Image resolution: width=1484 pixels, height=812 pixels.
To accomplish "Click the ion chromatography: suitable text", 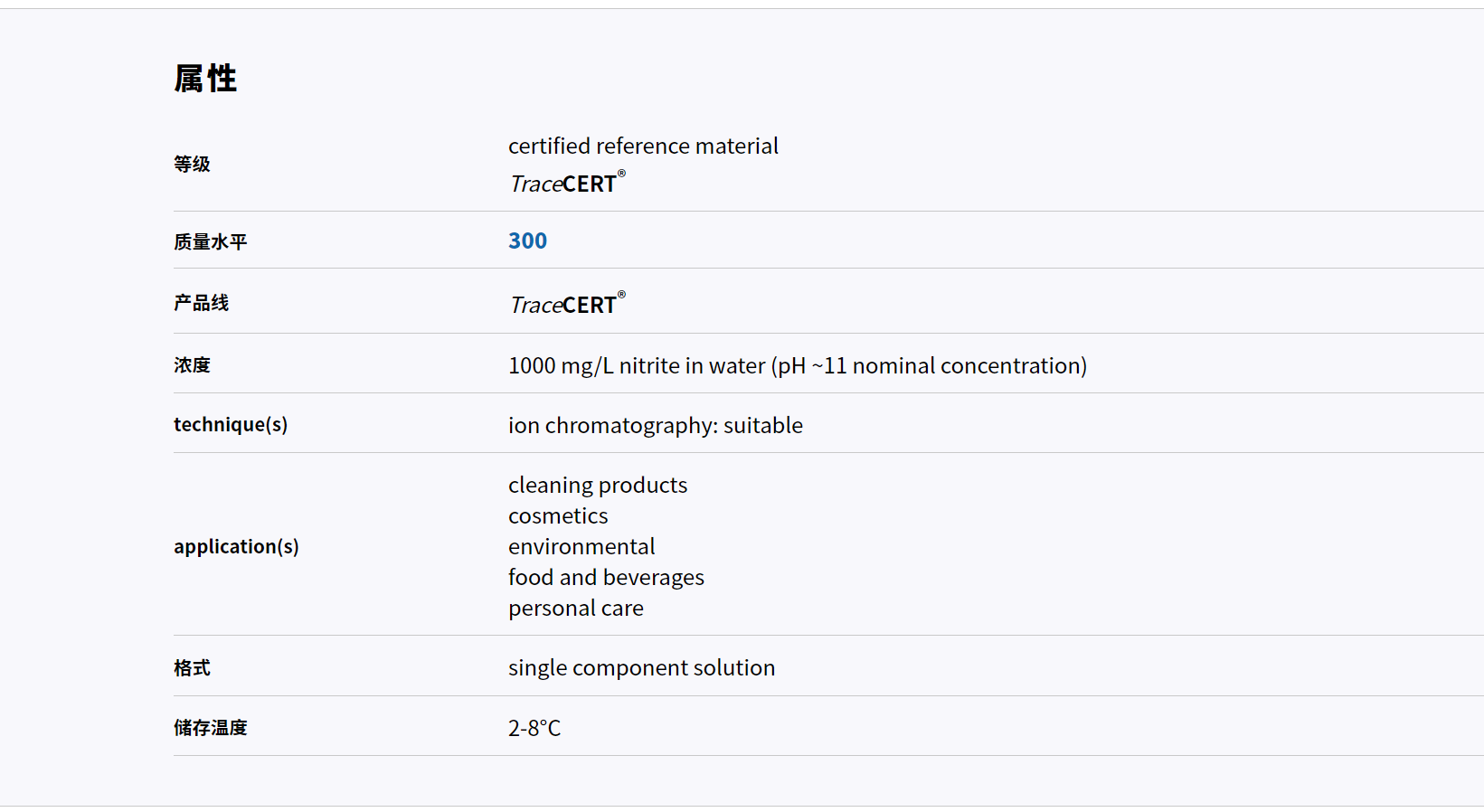I will 656,425.
